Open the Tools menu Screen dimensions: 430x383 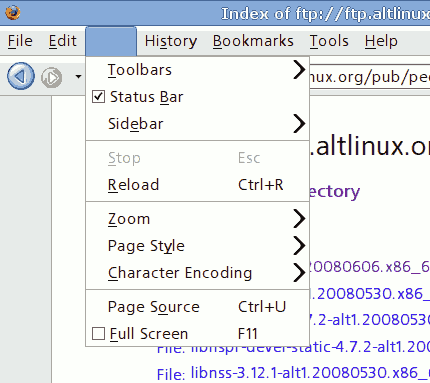(x=329, y=41)
